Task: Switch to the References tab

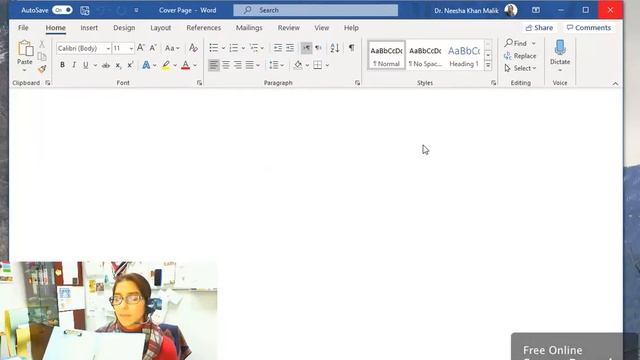Action: (x=203, y=28)
